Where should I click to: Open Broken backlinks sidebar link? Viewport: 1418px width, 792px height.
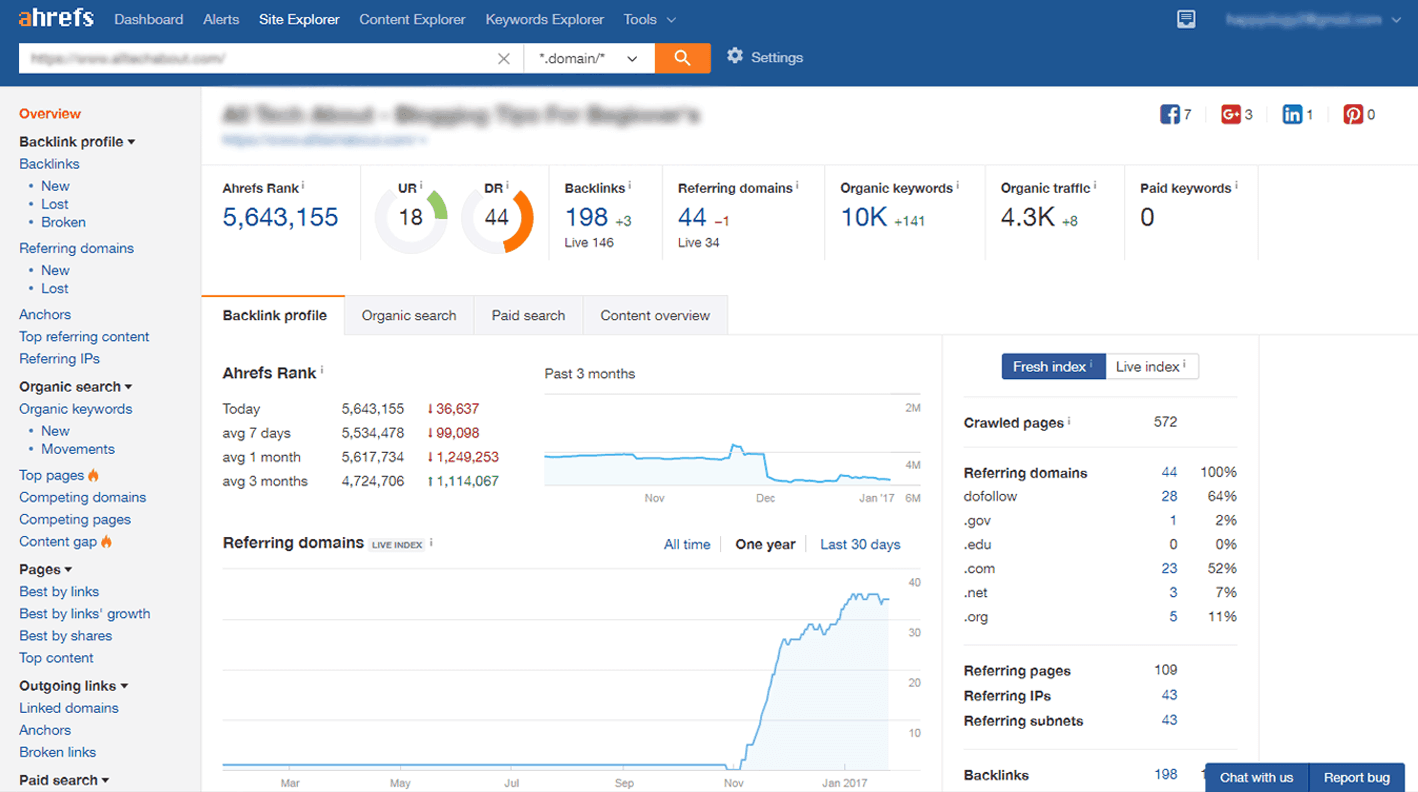63,222
